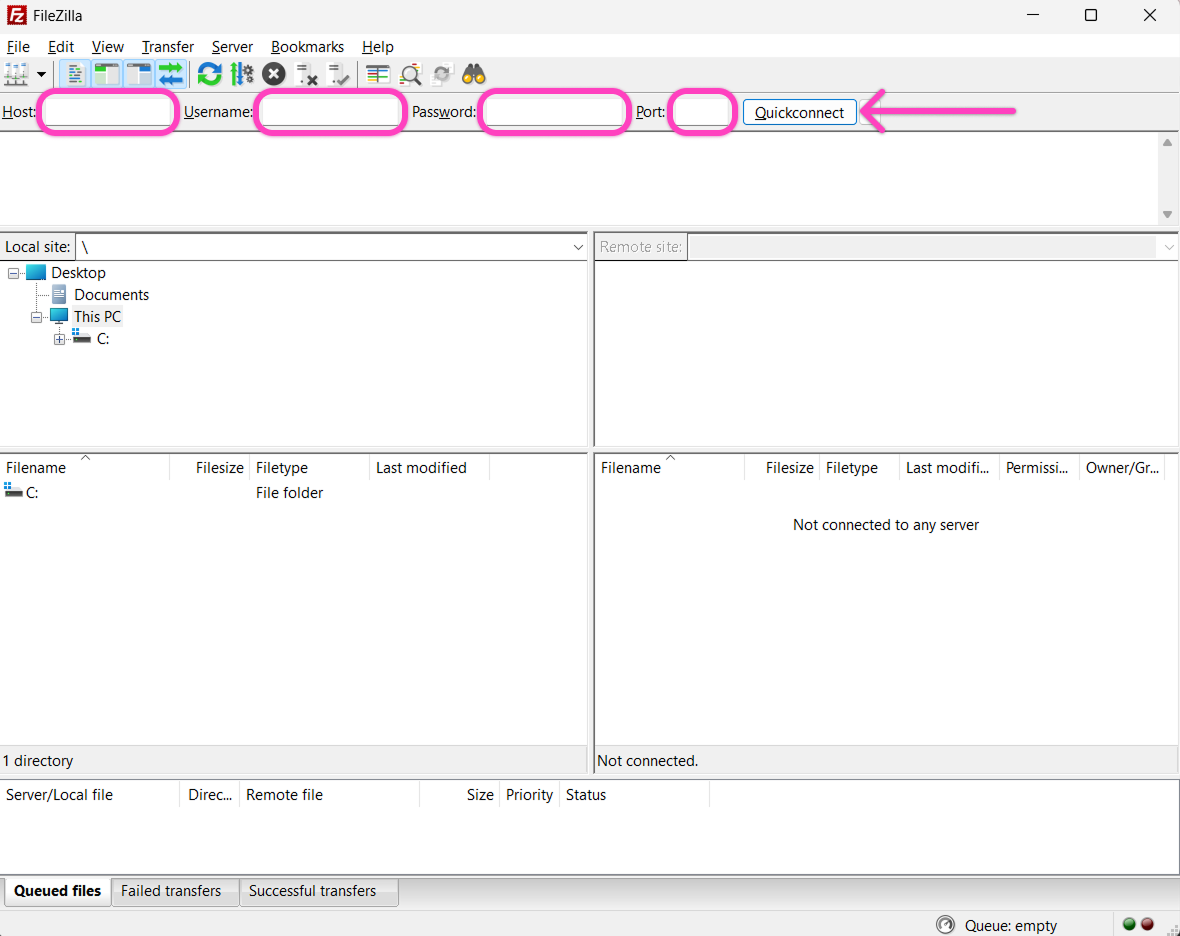1180x936 pixels.
Task: Click the queue speed limit icon
Action: pos(945,925)
